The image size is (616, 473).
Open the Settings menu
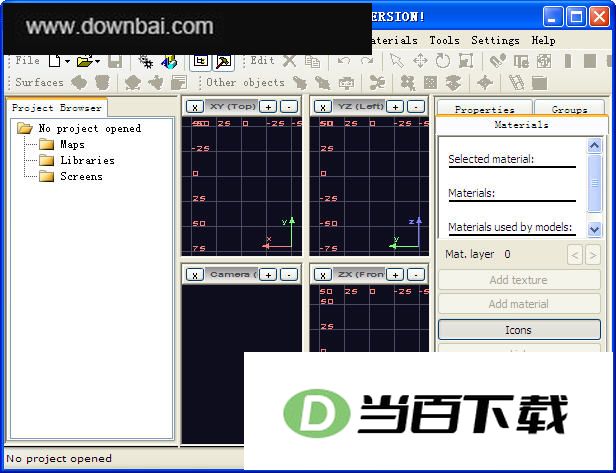tap(495, 40)
